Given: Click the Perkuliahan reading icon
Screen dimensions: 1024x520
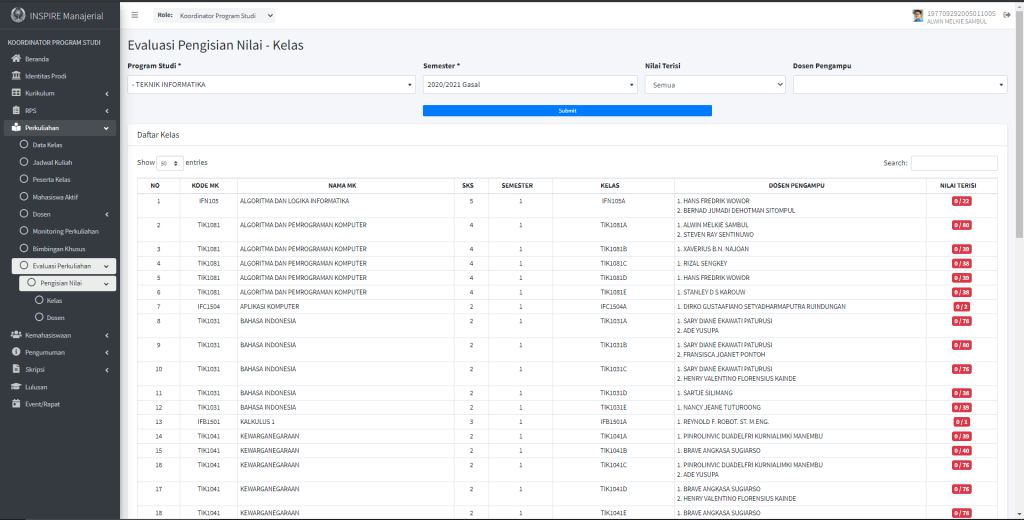Looking at the screenshot, I should 16,127.
